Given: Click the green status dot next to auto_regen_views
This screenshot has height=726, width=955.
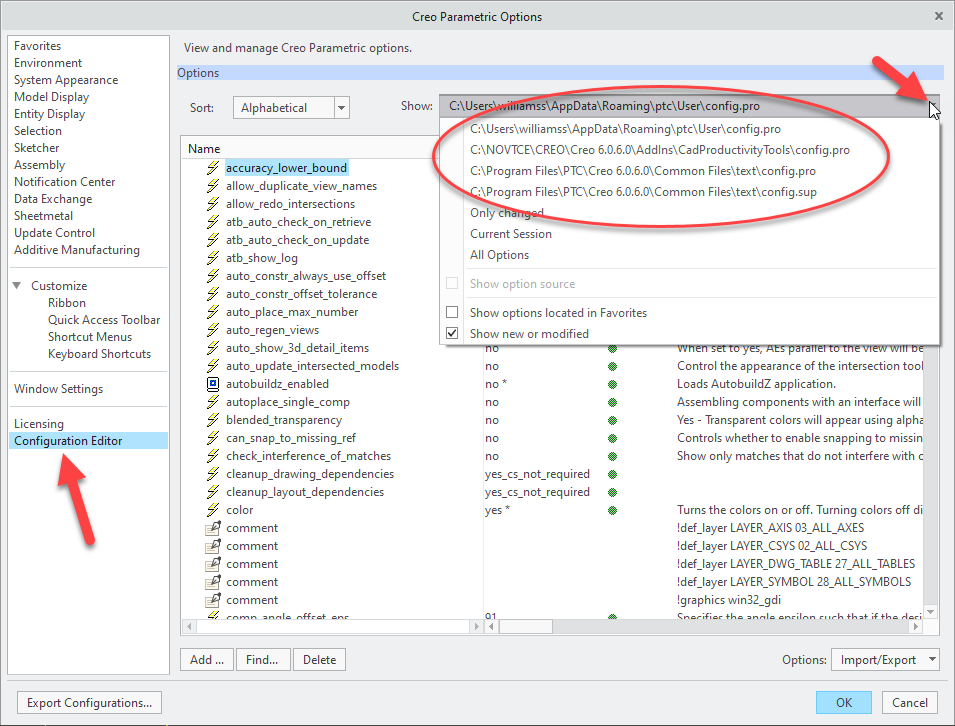Looking at the screenshot, I should pos(610,329).
